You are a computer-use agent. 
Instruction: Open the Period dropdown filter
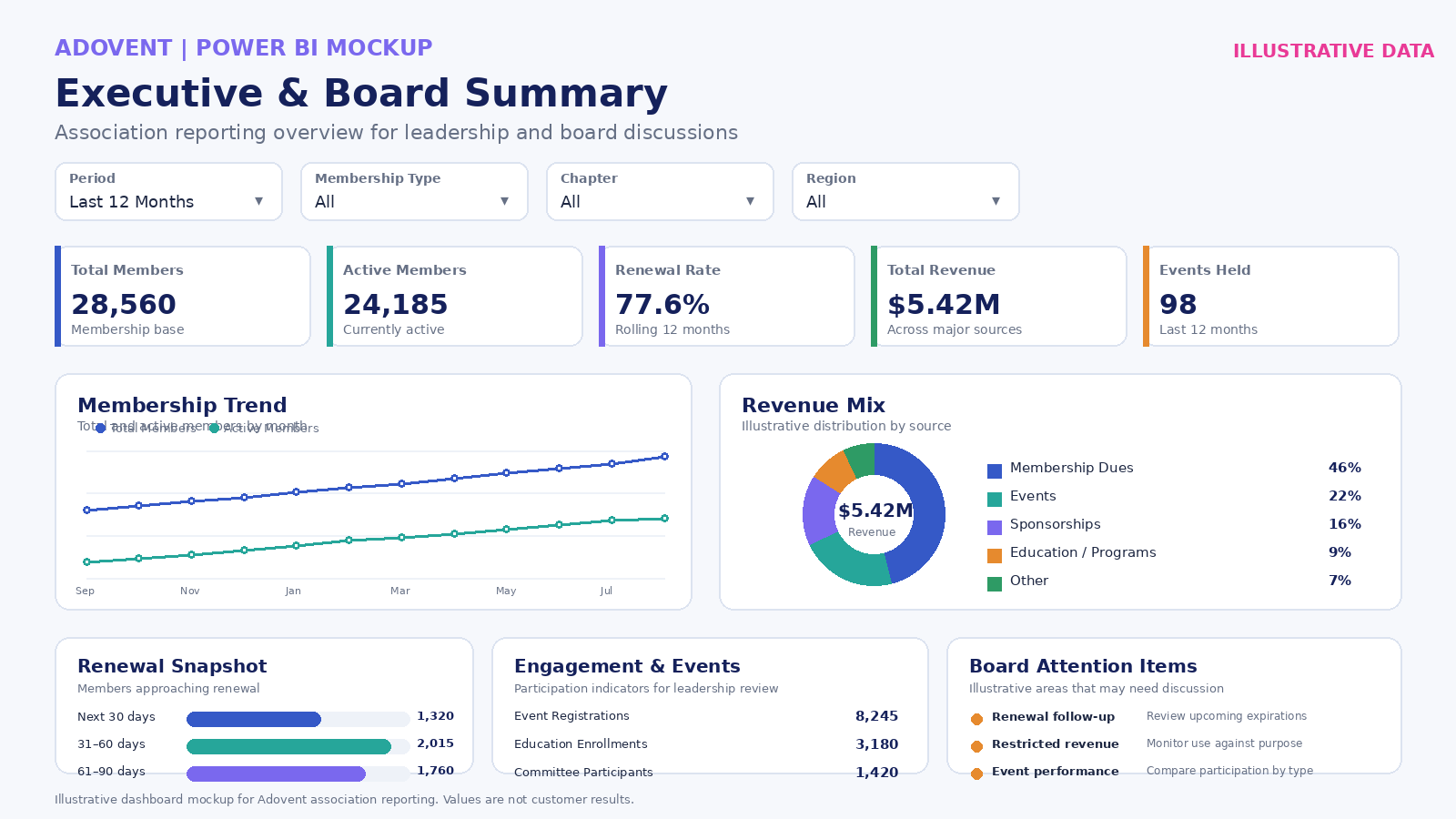168,191
